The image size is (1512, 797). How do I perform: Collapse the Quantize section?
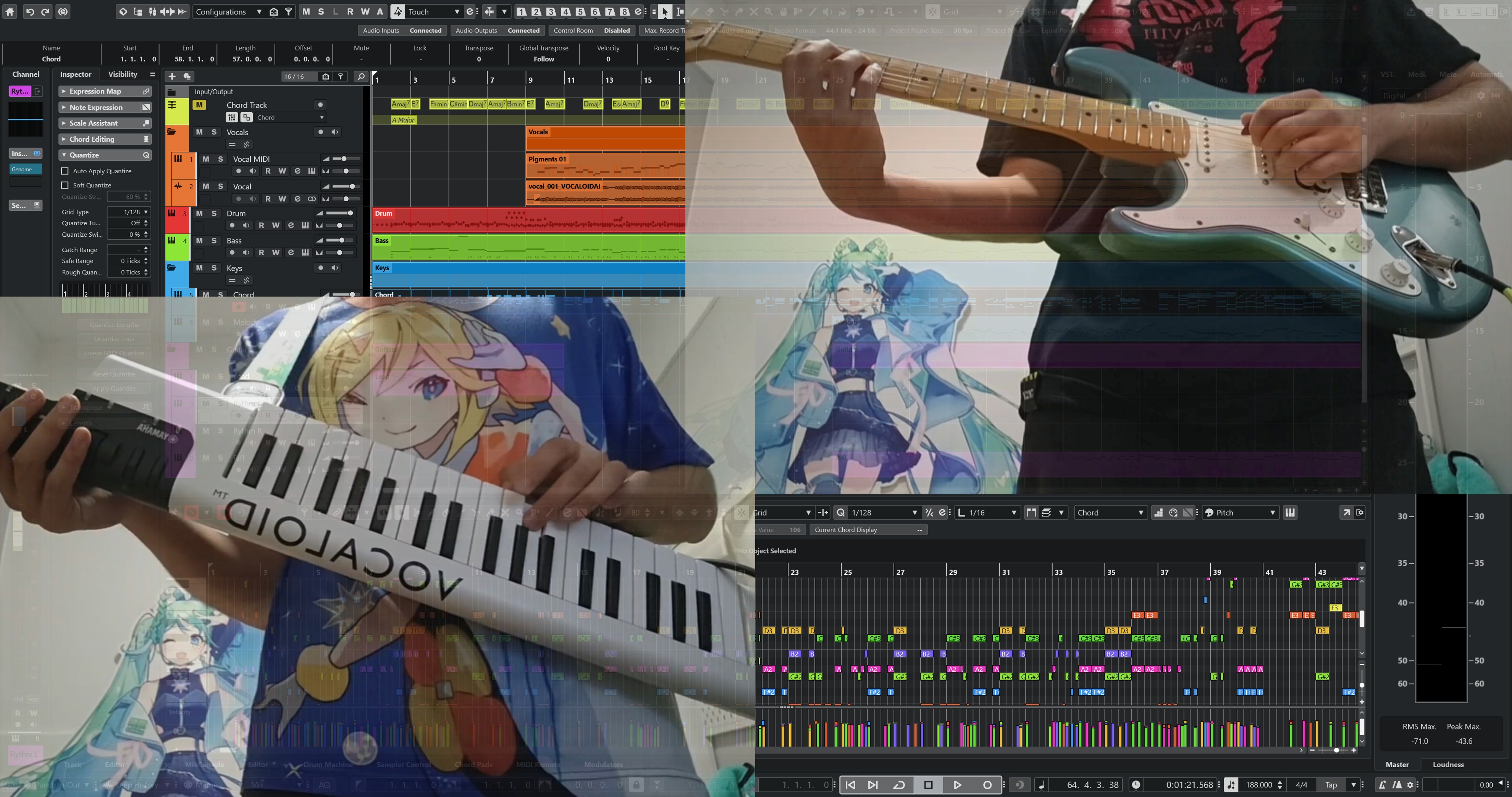[106, 155]
